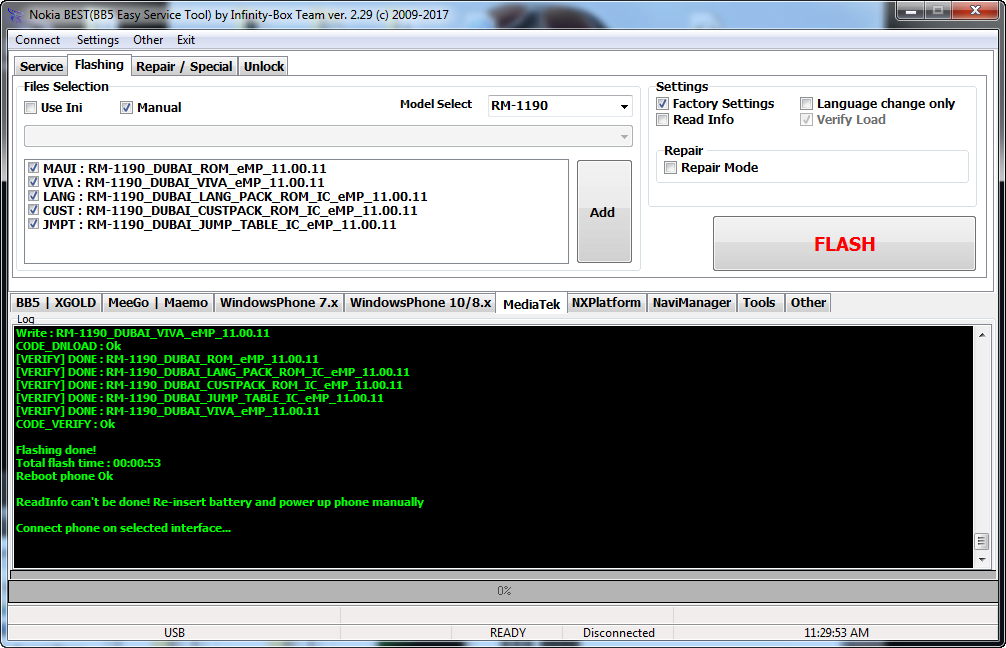Open the Model Select RM-1190 dropdown
The height and width of the screenshot is (648, 1006).
tap(559, 106)
